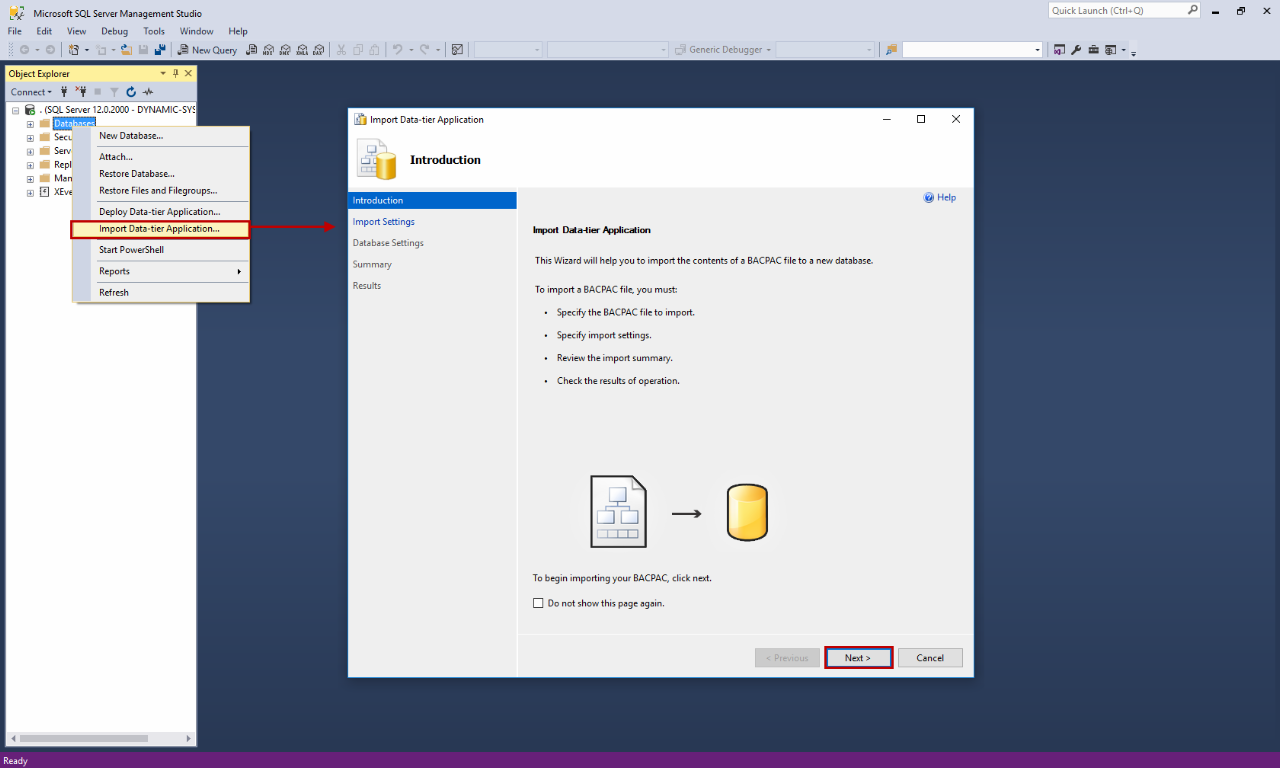Click the Save All disks icon
The width and height of the screenshot is (1280, 768).
tap(159, 50)
